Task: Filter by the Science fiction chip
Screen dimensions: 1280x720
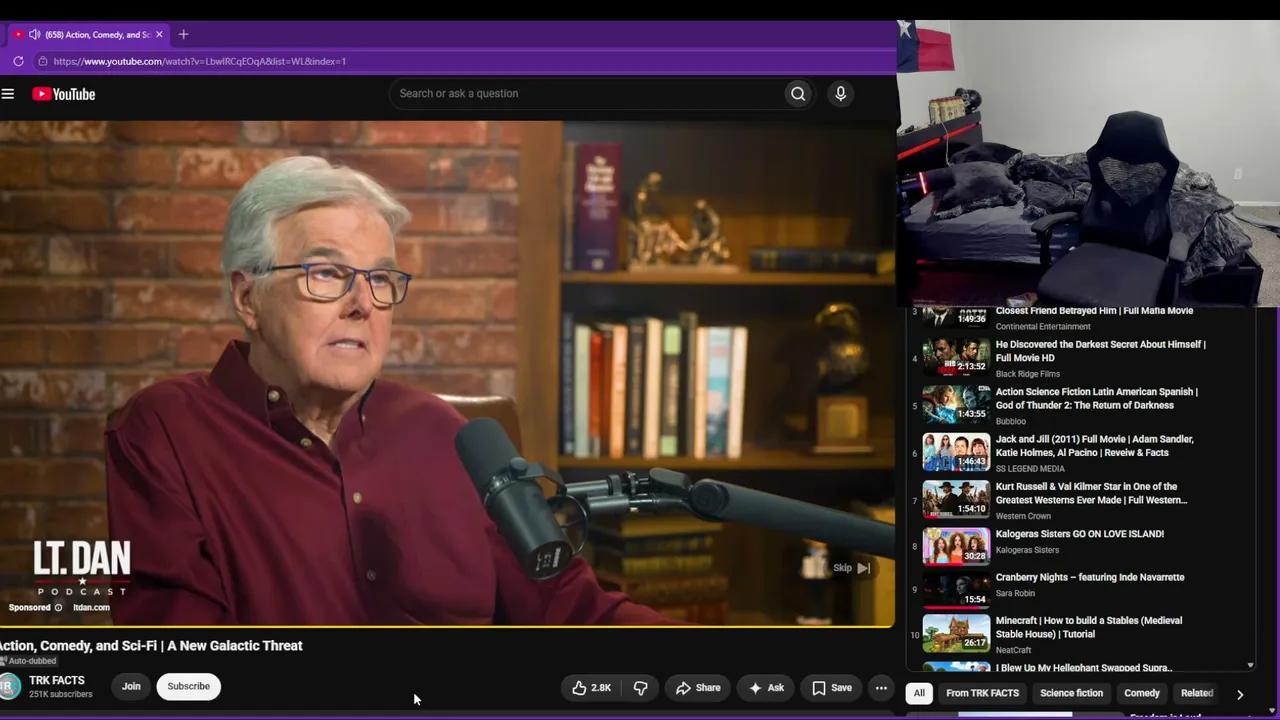Action: (x=1071, y=693)
